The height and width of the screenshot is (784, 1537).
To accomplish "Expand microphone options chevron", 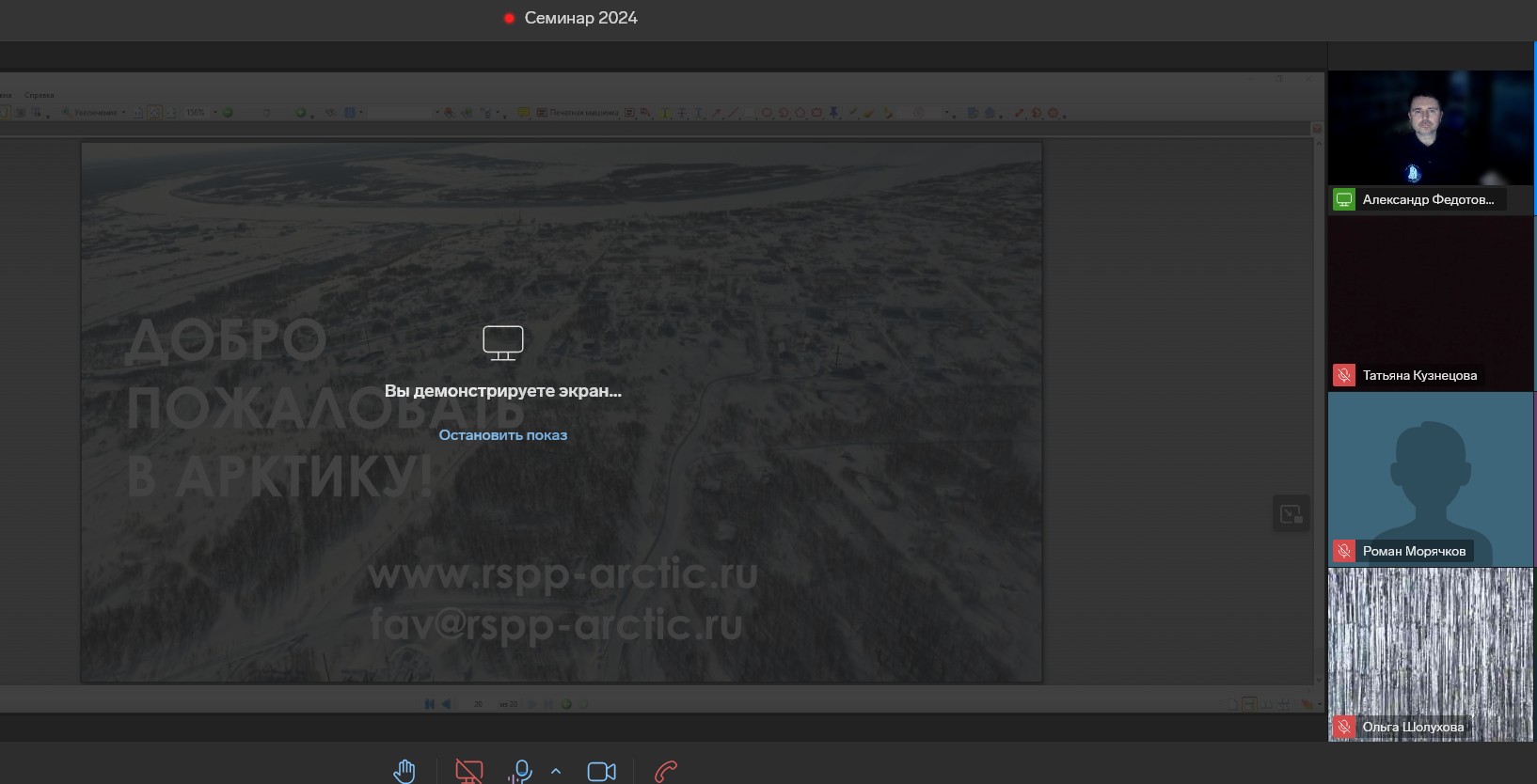I will (x=556, y=772).
